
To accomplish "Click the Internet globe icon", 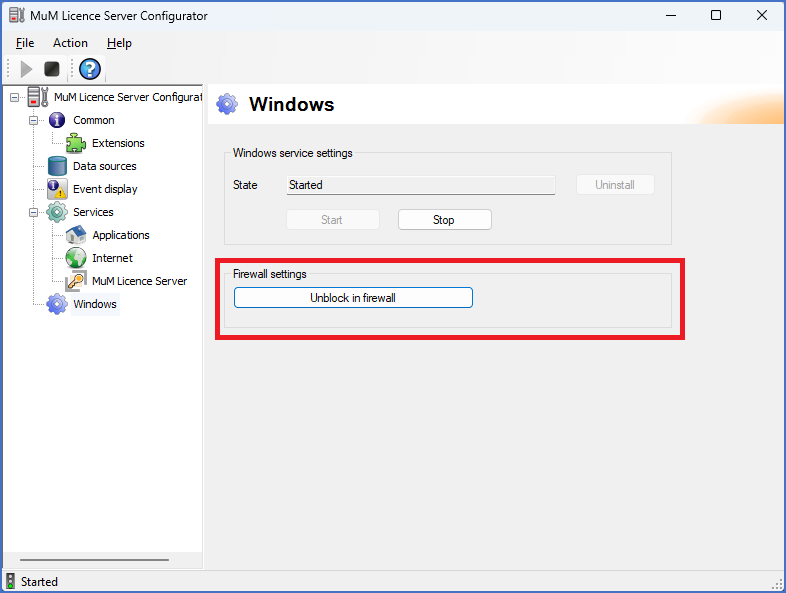I will (76, 258).
